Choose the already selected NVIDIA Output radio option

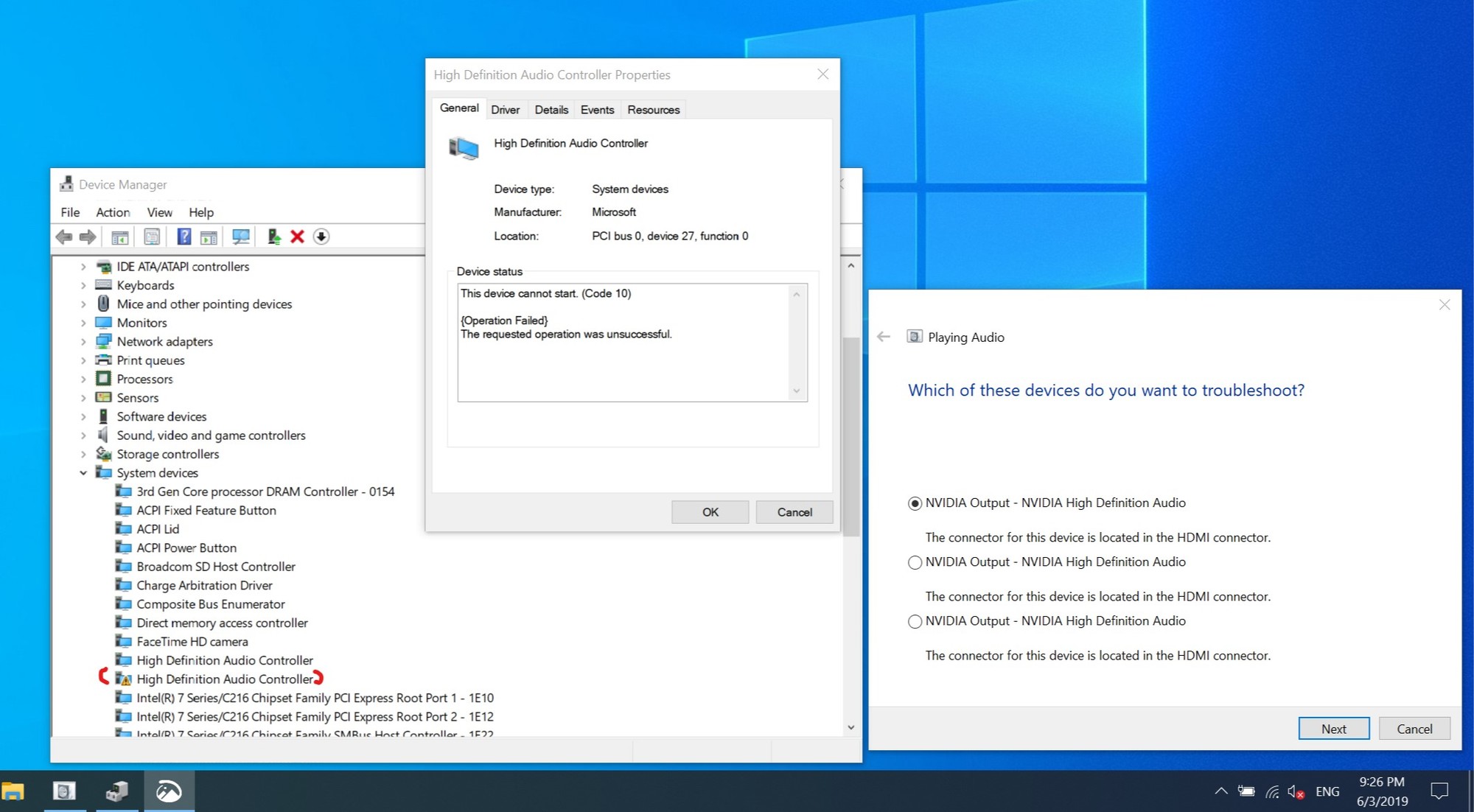point(915,503)
